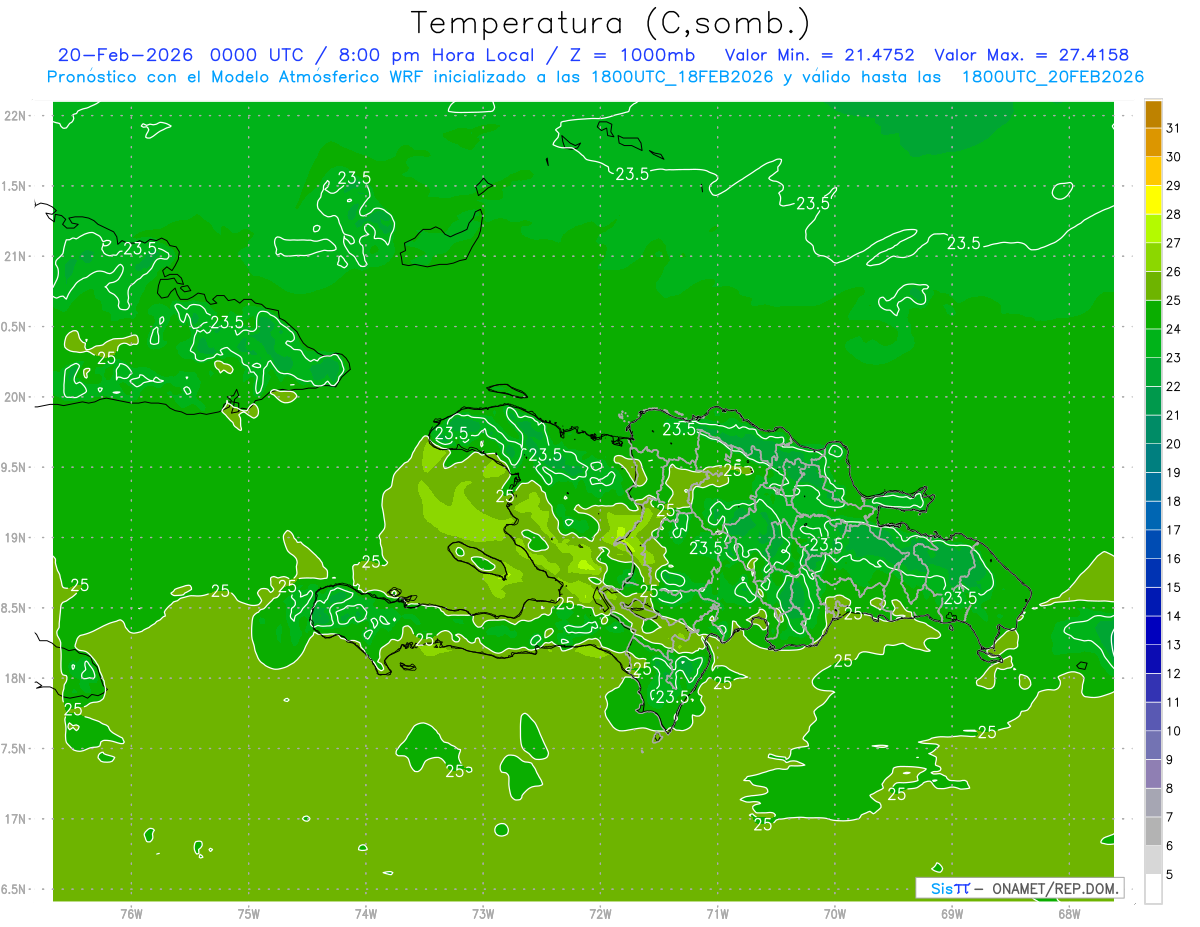This screenshot has width=1200, height=927.
Task: Click the color bar legend value '5'
Action: [x=1169, y=874]
